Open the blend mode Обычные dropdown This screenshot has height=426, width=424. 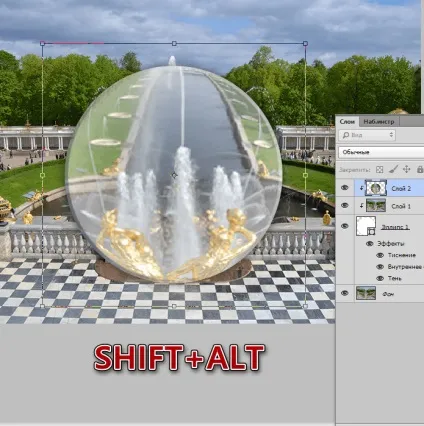(x=381, y=152)
